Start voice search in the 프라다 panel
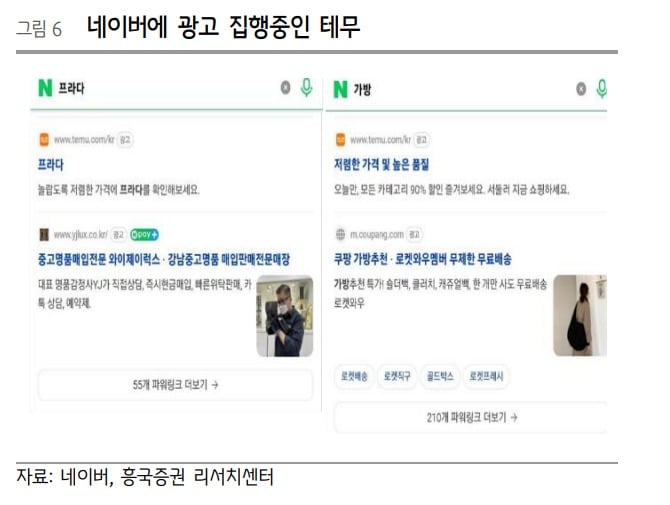 point(306,88)
